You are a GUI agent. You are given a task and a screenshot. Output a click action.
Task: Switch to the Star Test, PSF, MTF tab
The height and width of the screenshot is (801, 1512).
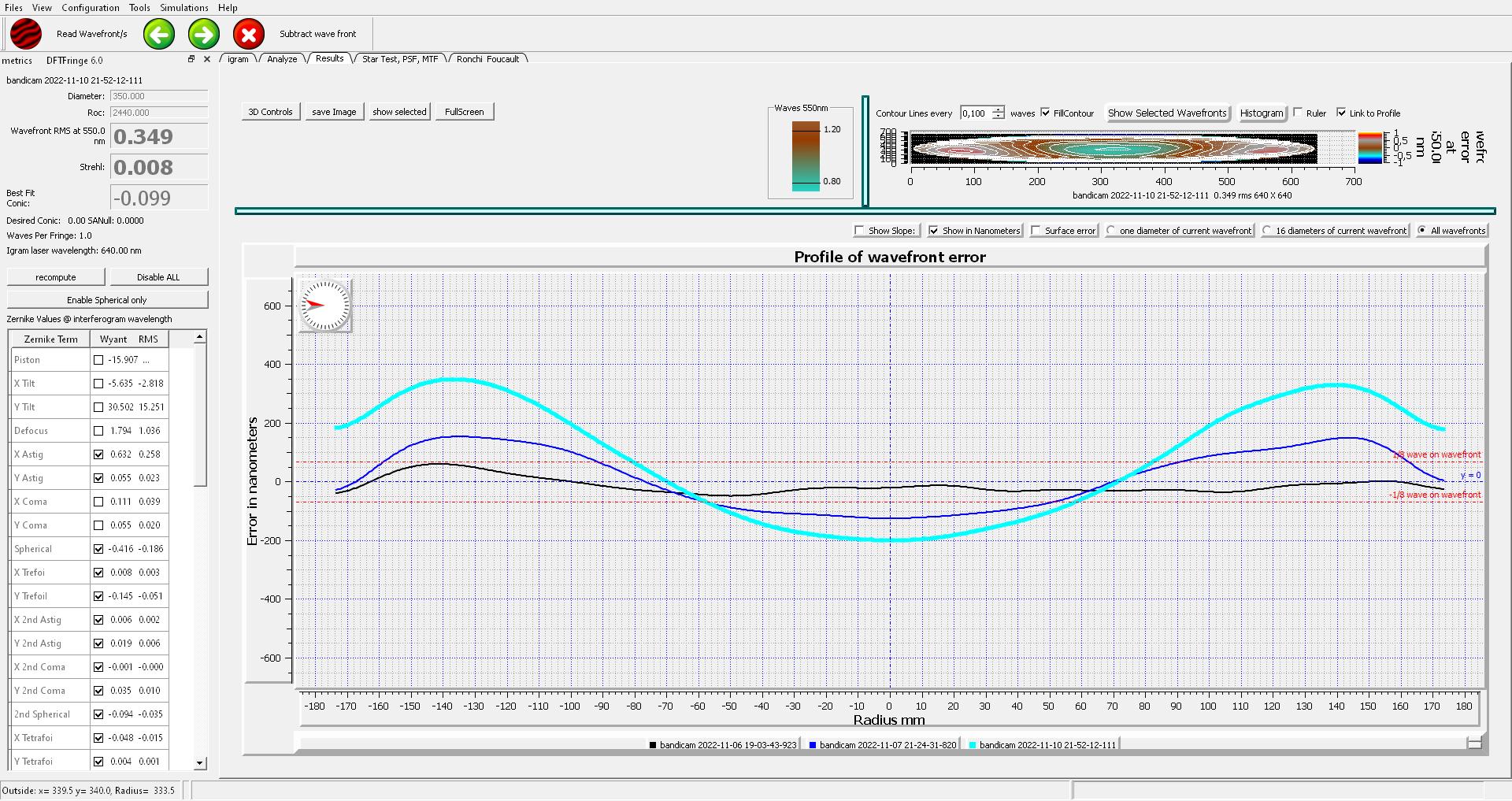[x=399, y=59]
